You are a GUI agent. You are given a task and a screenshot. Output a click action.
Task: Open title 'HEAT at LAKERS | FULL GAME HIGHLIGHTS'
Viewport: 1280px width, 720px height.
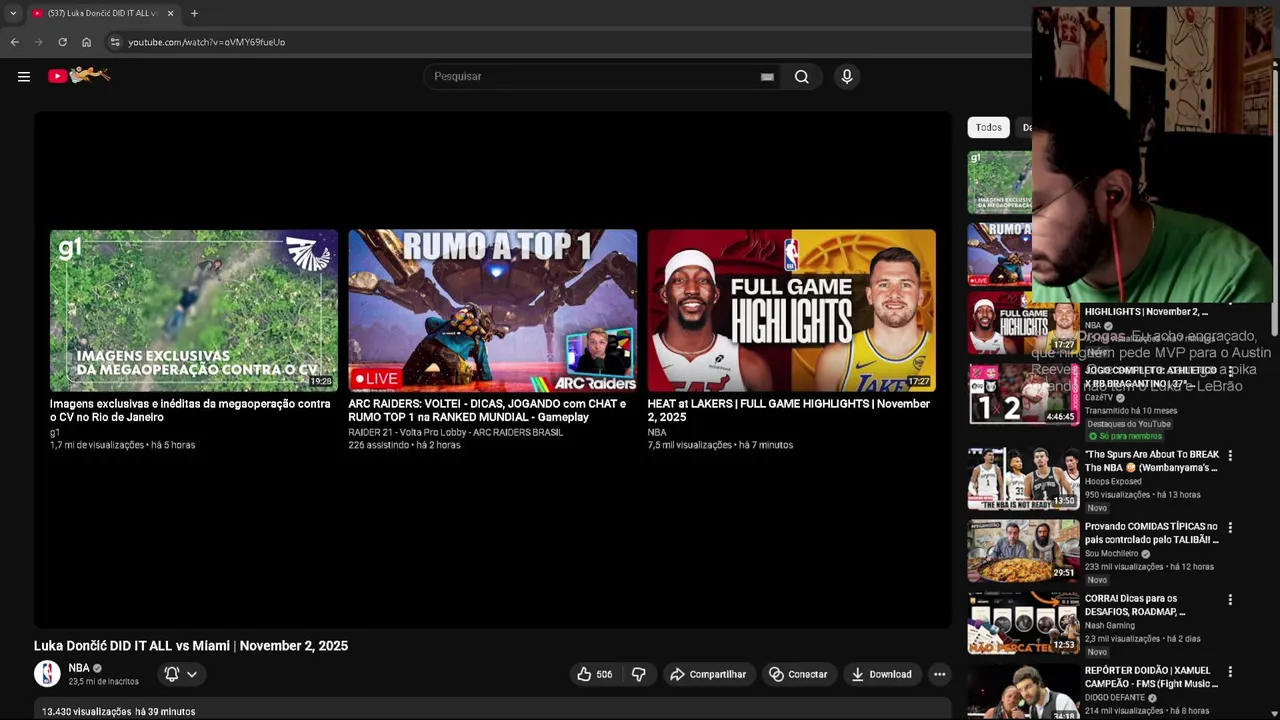tap(788, 410)
